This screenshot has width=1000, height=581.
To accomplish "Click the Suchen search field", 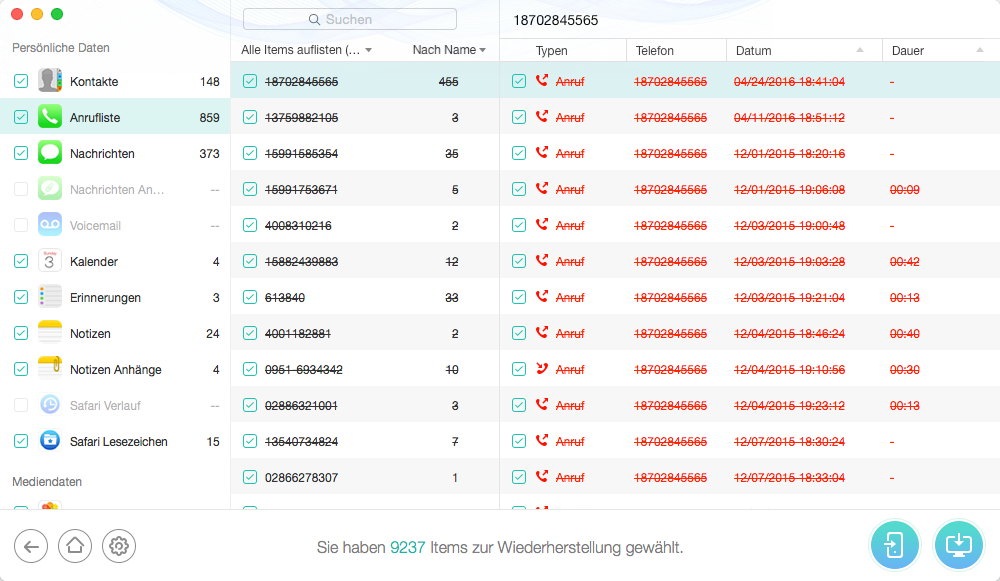I will (349, 19).
